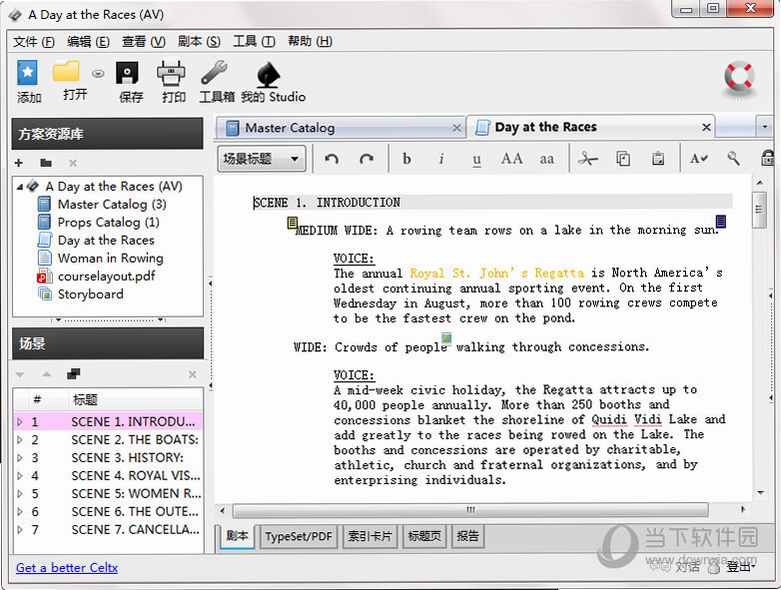
Task: Switch to 索引卡片 index cards tab
Action: point(370,536)
